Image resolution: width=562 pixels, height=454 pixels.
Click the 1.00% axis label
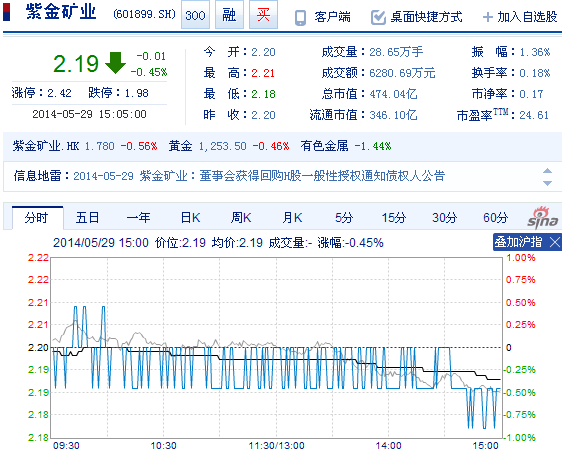pos(520,258)
